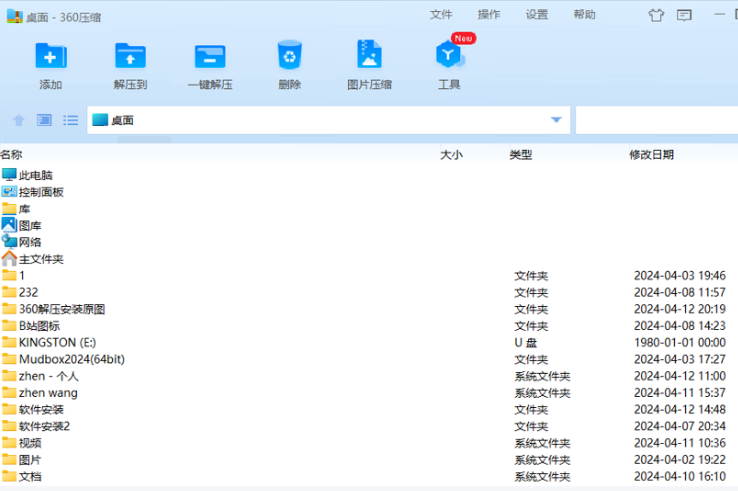Viewport: 738px width, 491px height.
Task: Go up one directory level arrow
Action: coord(18,120)
